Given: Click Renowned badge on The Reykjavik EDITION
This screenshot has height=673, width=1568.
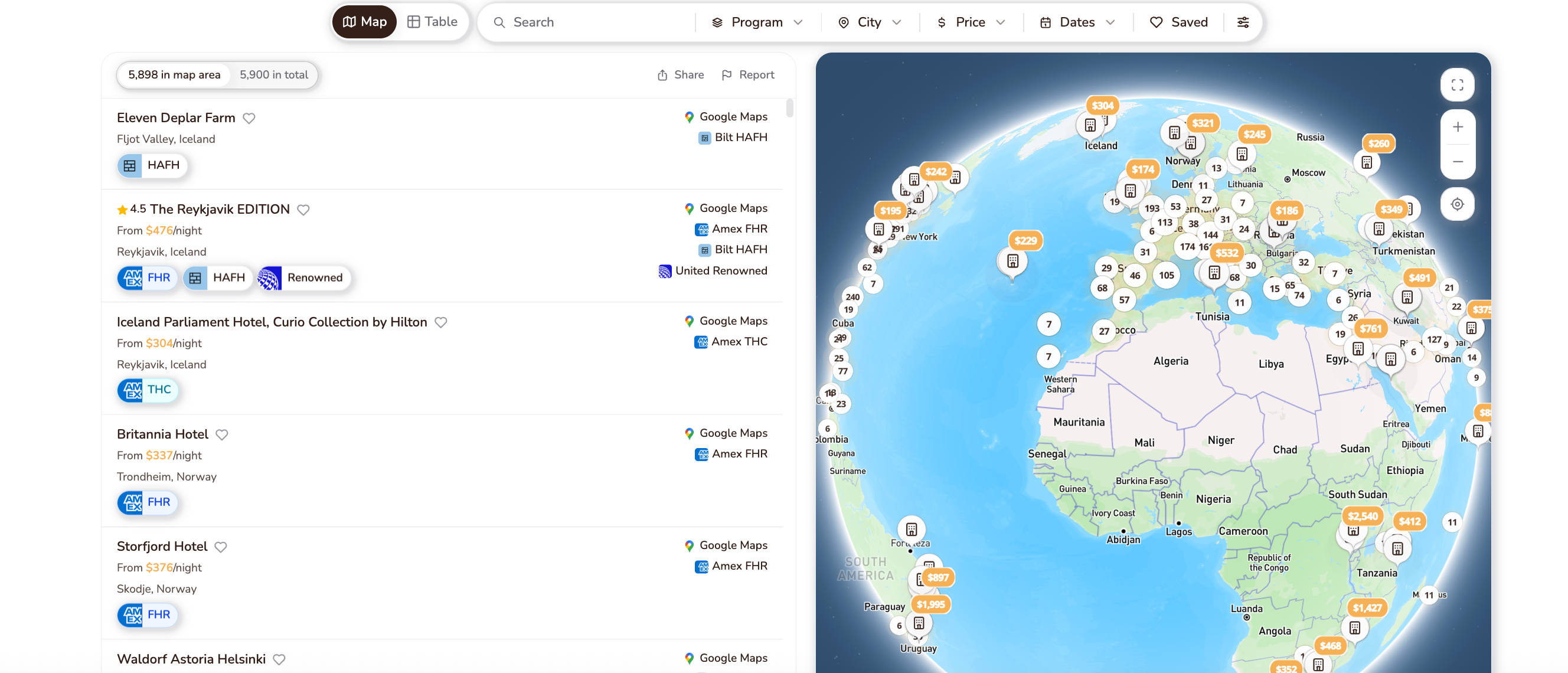Looking at the screenshot, I should tap(305, 278).
